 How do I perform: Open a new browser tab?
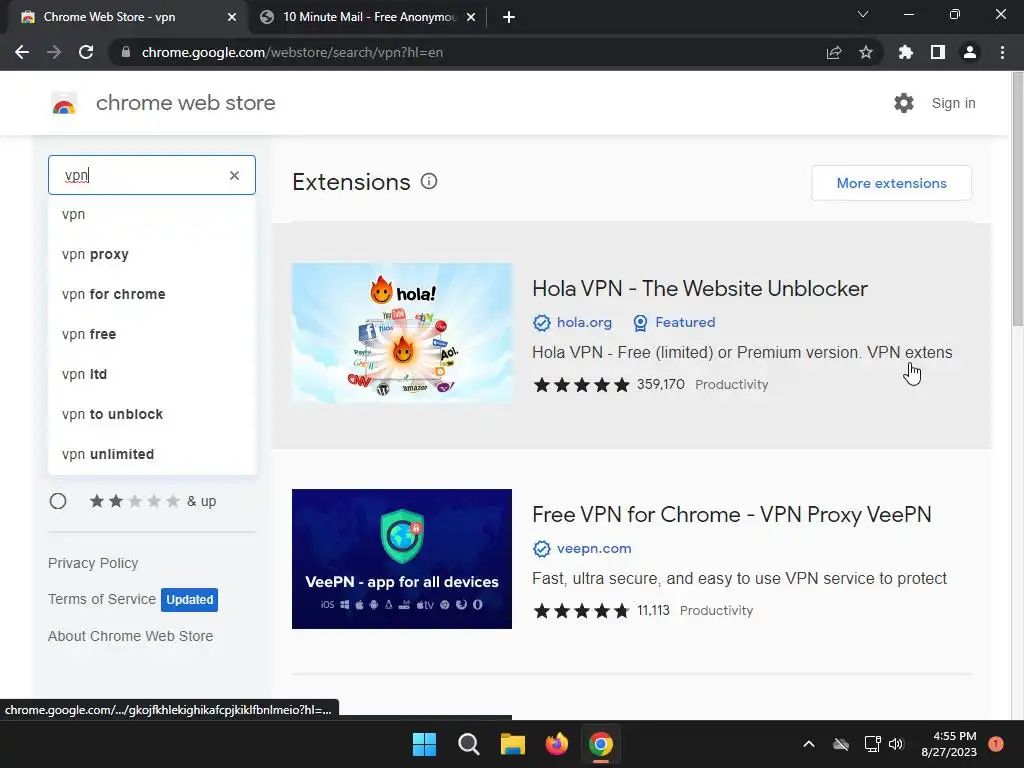(509, 17)
